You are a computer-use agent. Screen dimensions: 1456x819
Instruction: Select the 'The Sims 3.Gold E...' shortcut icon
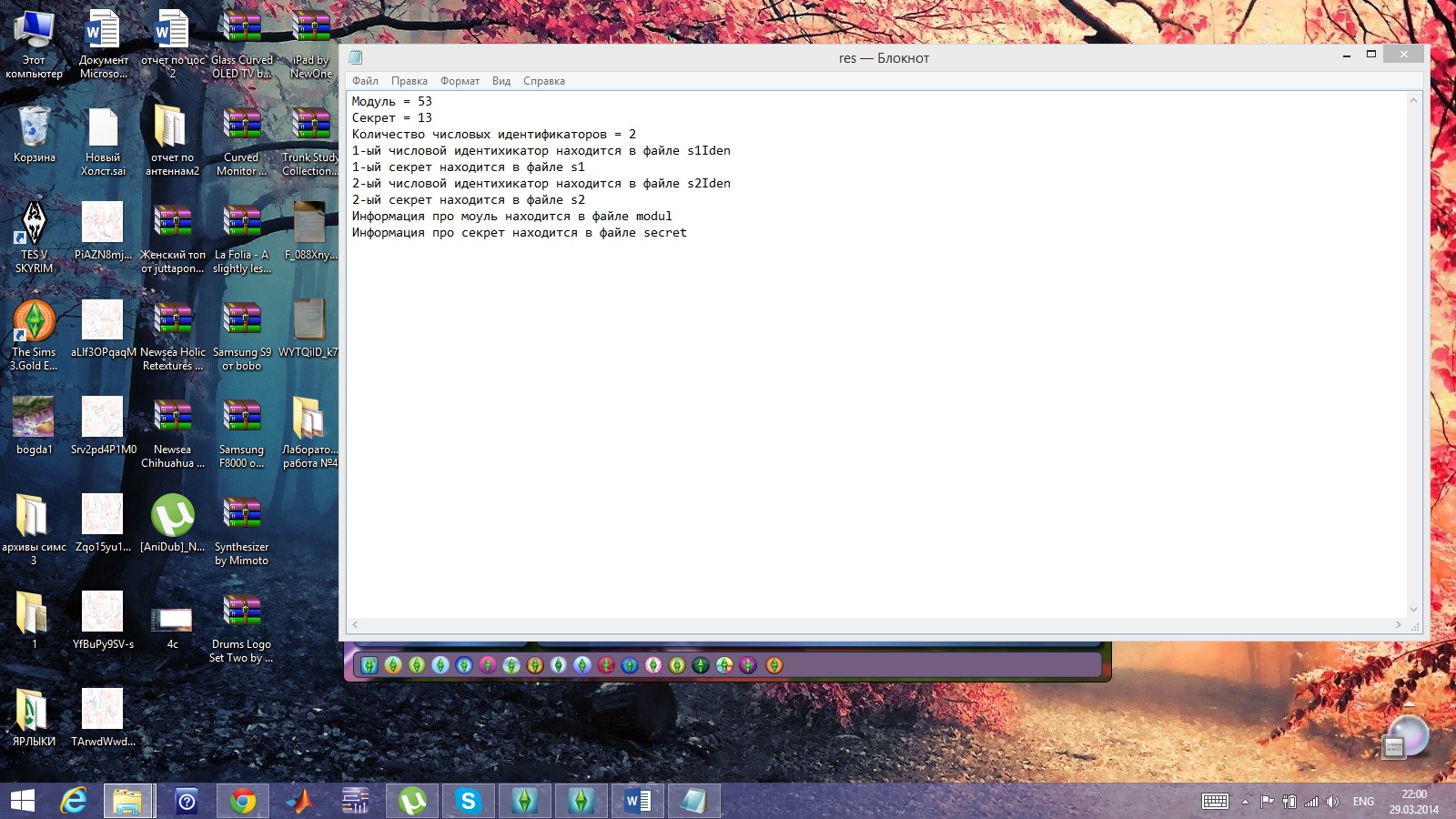(34, 336)
